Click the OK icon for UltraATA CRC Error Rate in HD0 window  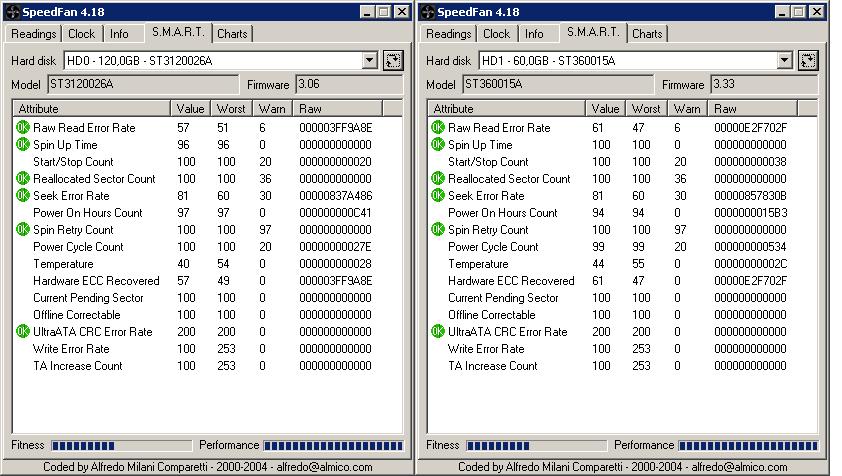pos(23,331)
